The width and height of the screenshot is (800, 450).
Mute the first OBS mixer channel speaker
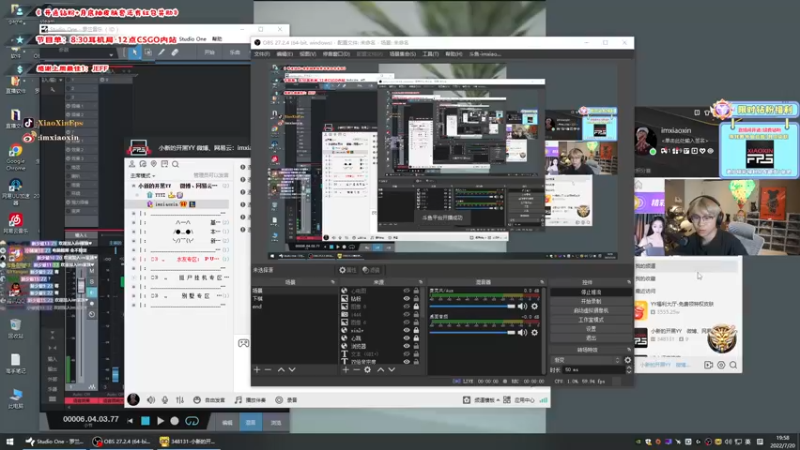(x=522, y=306)
